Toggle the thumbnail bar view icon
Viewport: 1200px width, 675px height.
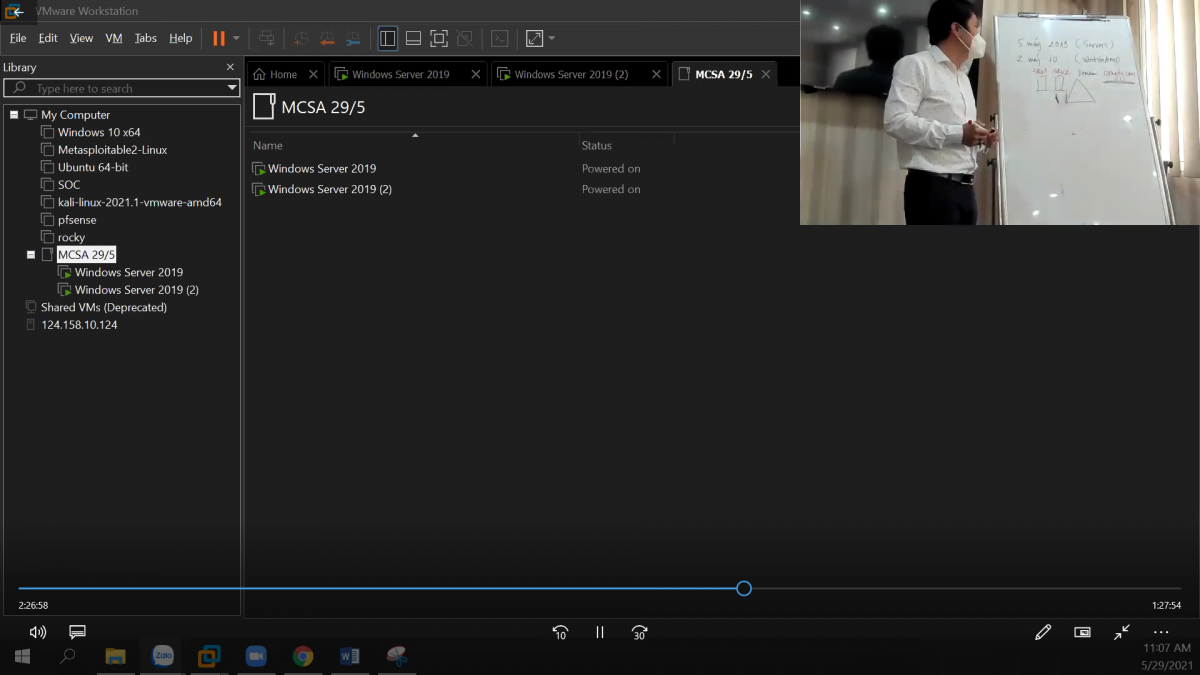tap(413, 39)
